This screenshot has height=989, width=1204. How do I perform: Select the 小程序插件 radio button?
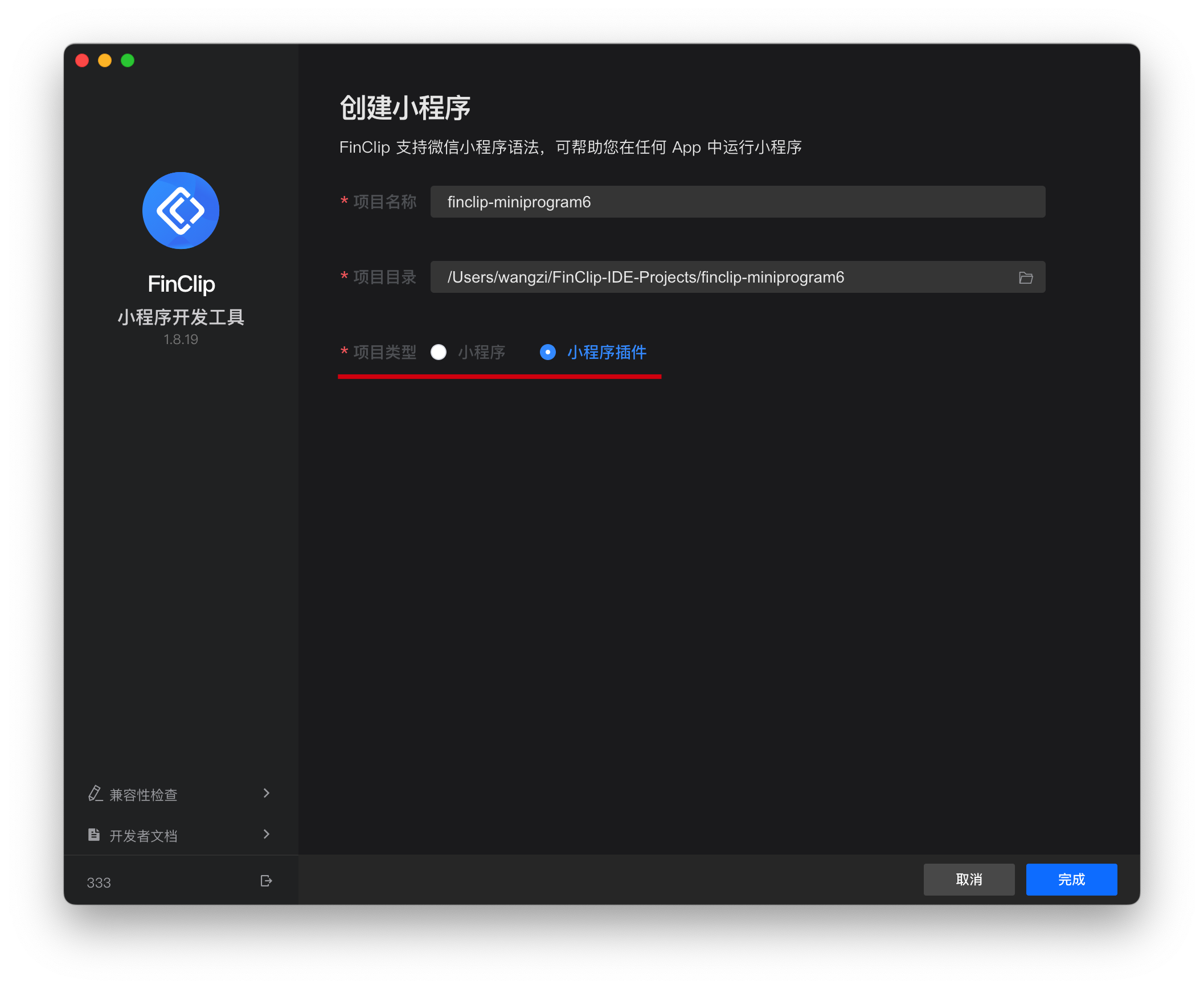point(547,352)
